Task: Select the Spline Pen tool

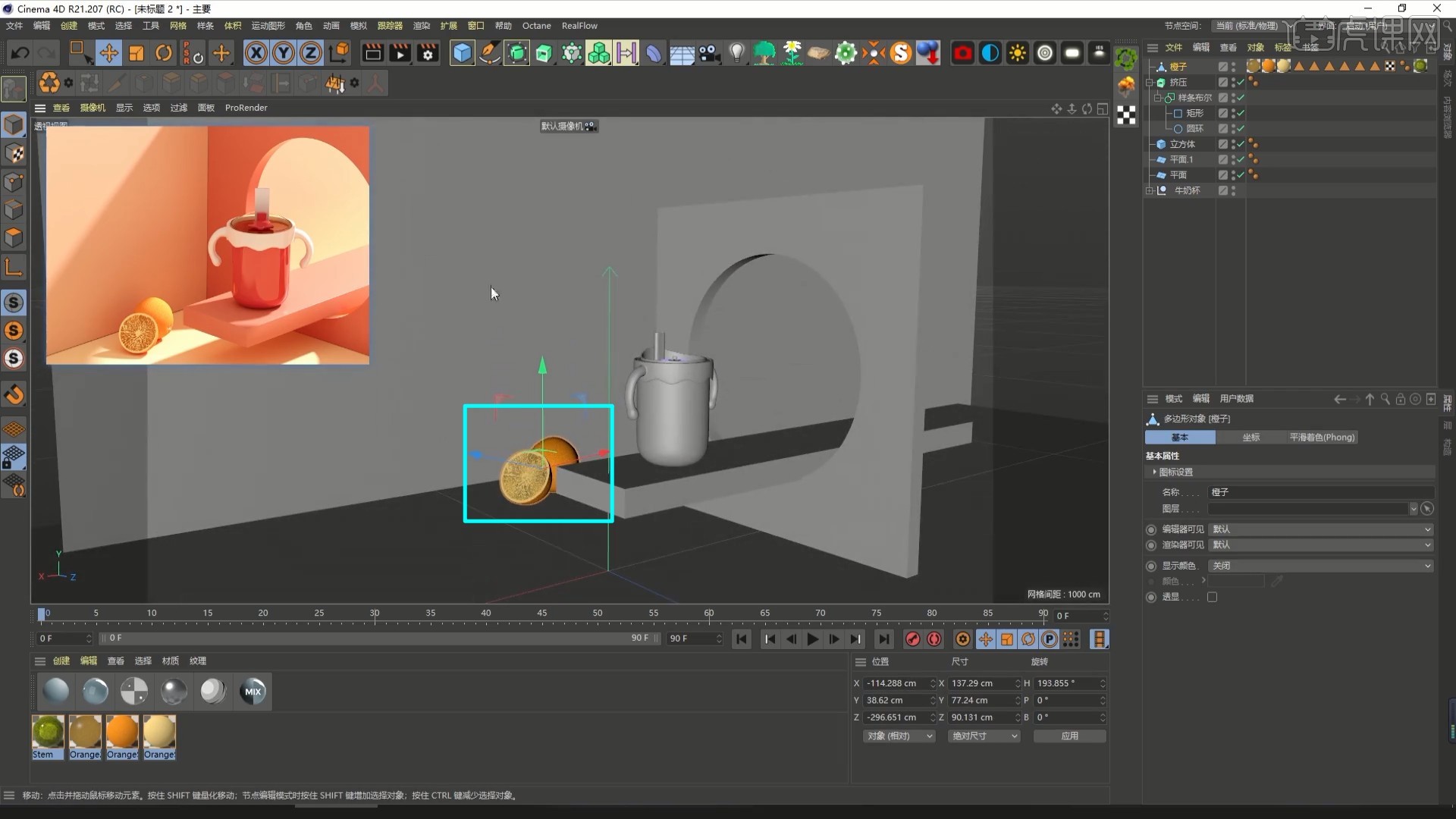Action: [489, 52]
